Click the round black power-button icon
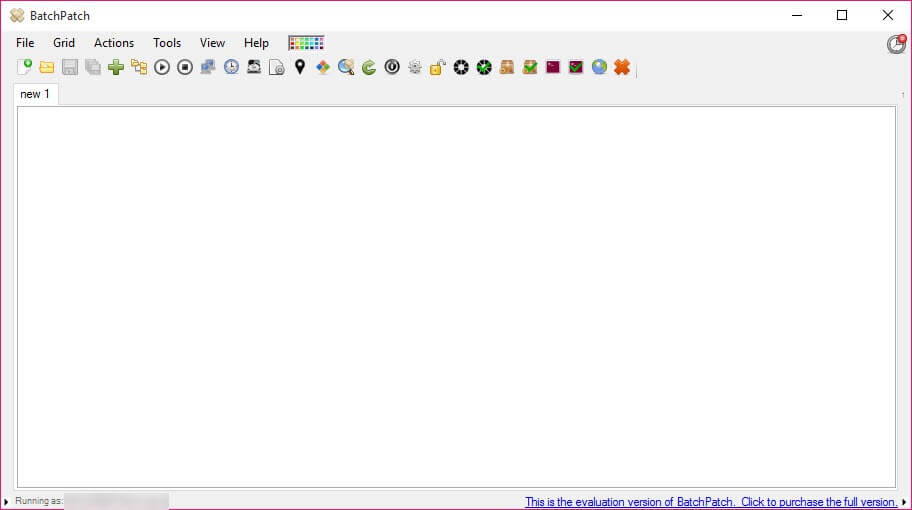The width and height of the screenshot is (912, 510). pyautogui.click(x=392, y=67)
